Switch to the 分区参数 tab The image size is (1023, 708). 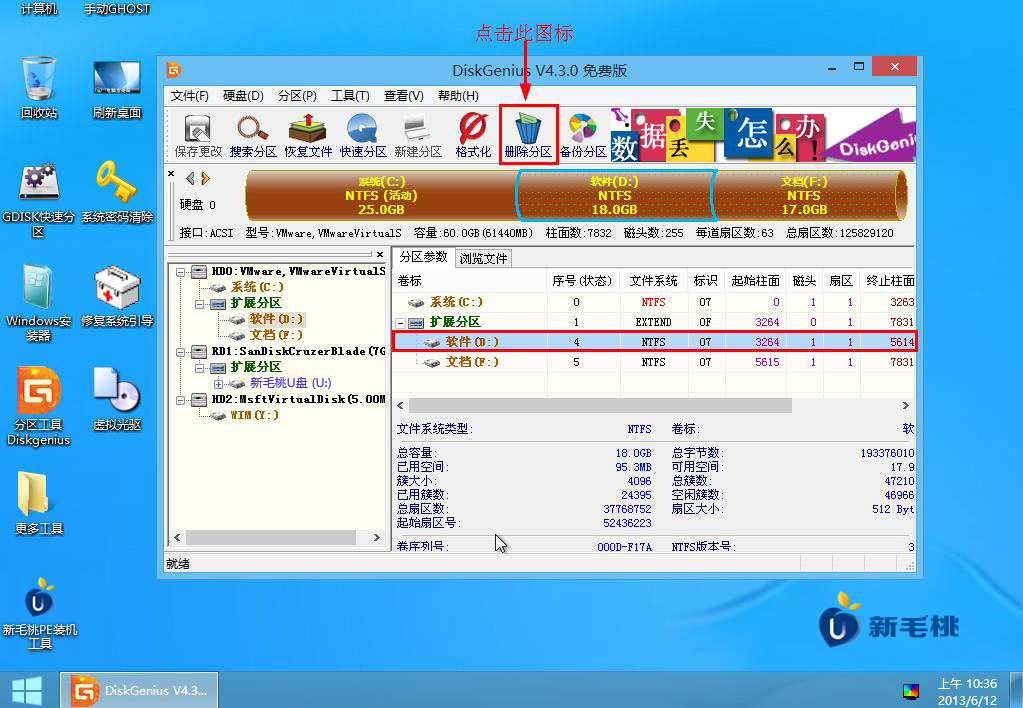423,257
